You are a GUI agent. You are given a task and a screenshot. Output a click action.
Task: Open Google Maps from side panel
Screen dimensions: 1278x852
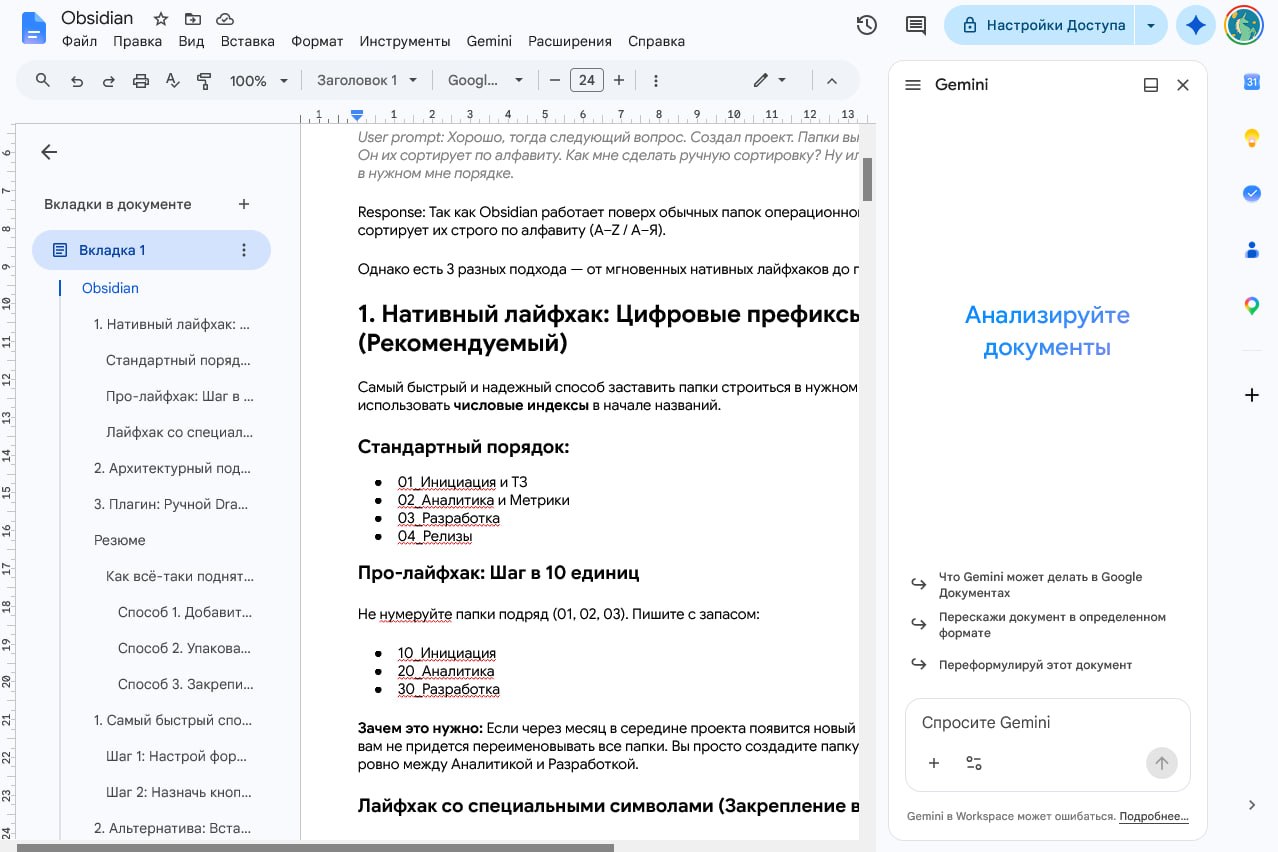click(1251, 306)
